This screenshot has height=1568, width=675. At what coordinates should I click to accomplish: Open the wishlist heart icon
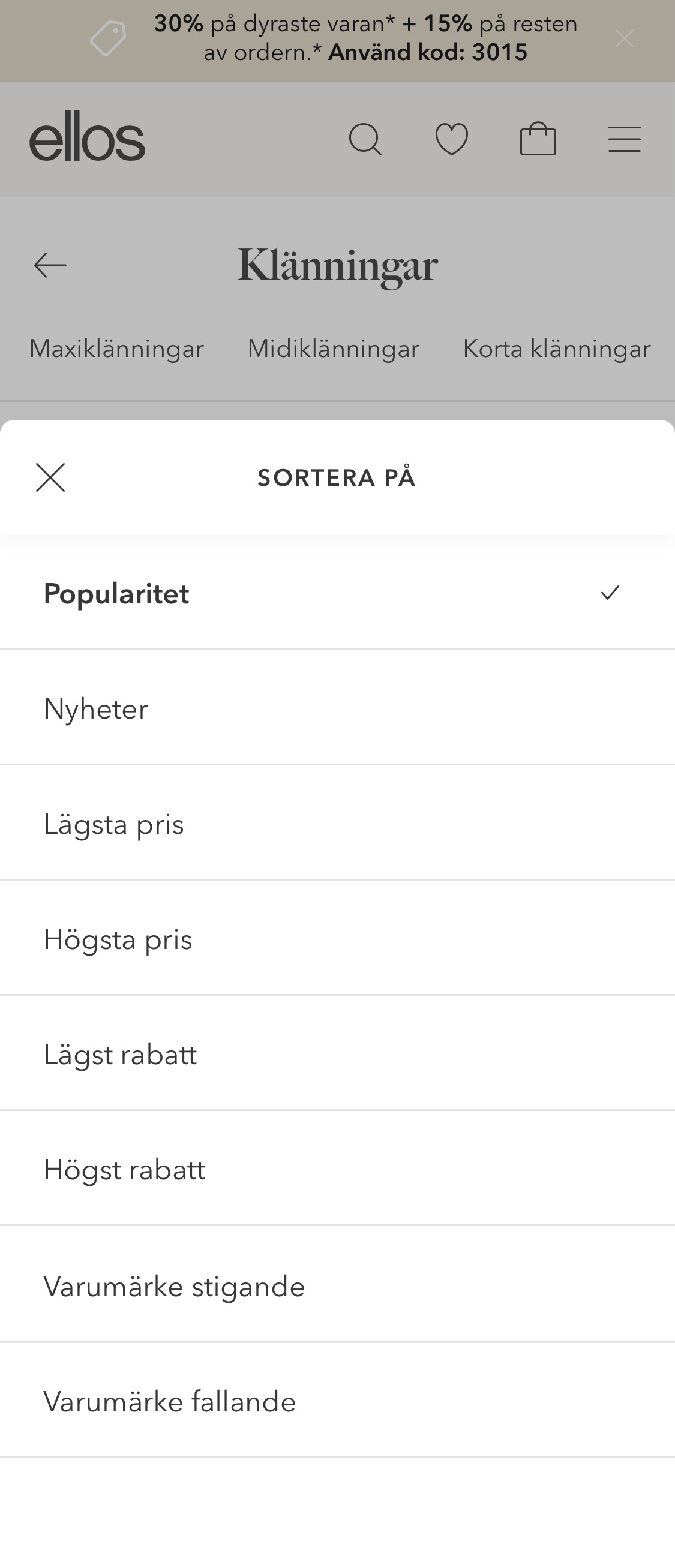[x=452, y=139]
